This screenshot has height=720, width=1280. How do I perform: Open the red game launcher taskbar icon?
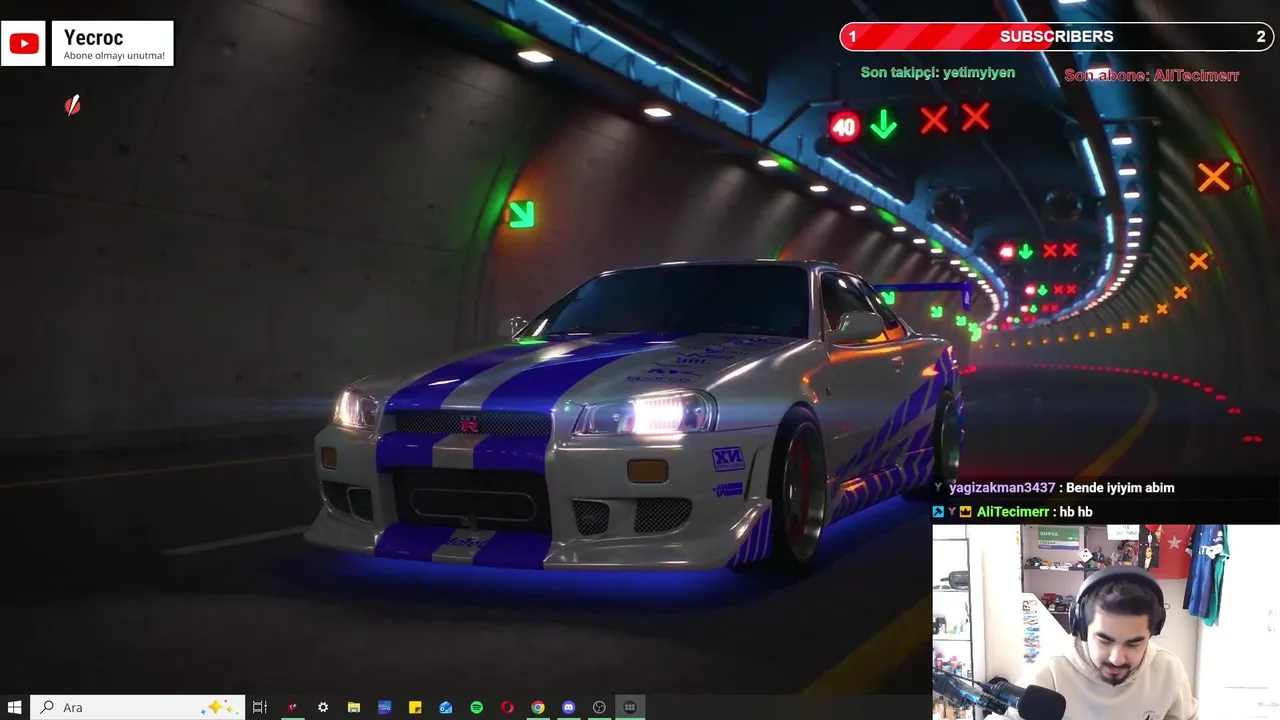pos(292,707)
